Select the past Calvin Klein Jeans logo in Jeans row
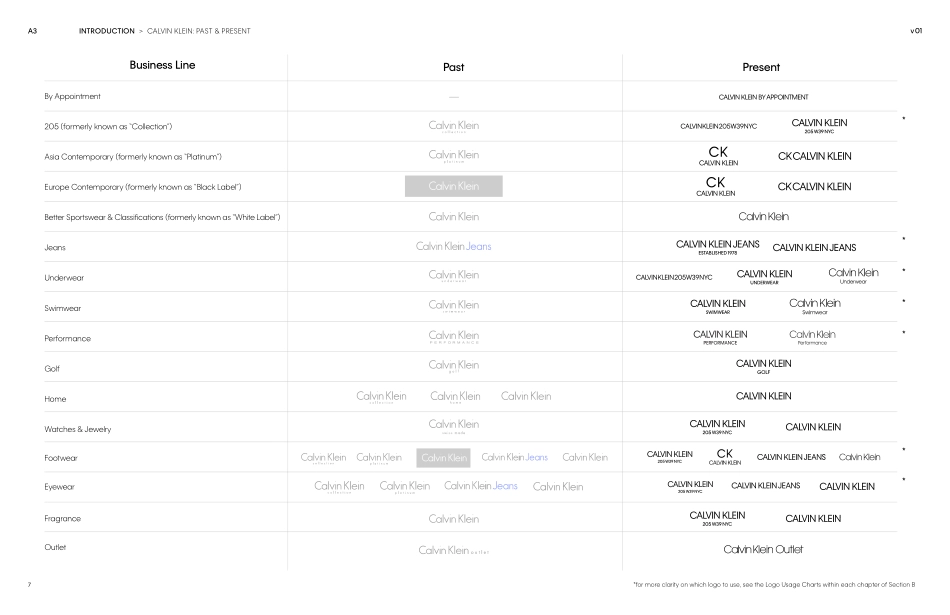Viewport: 950px width, 615px height. pyautogui.click(x=453, y=246)
